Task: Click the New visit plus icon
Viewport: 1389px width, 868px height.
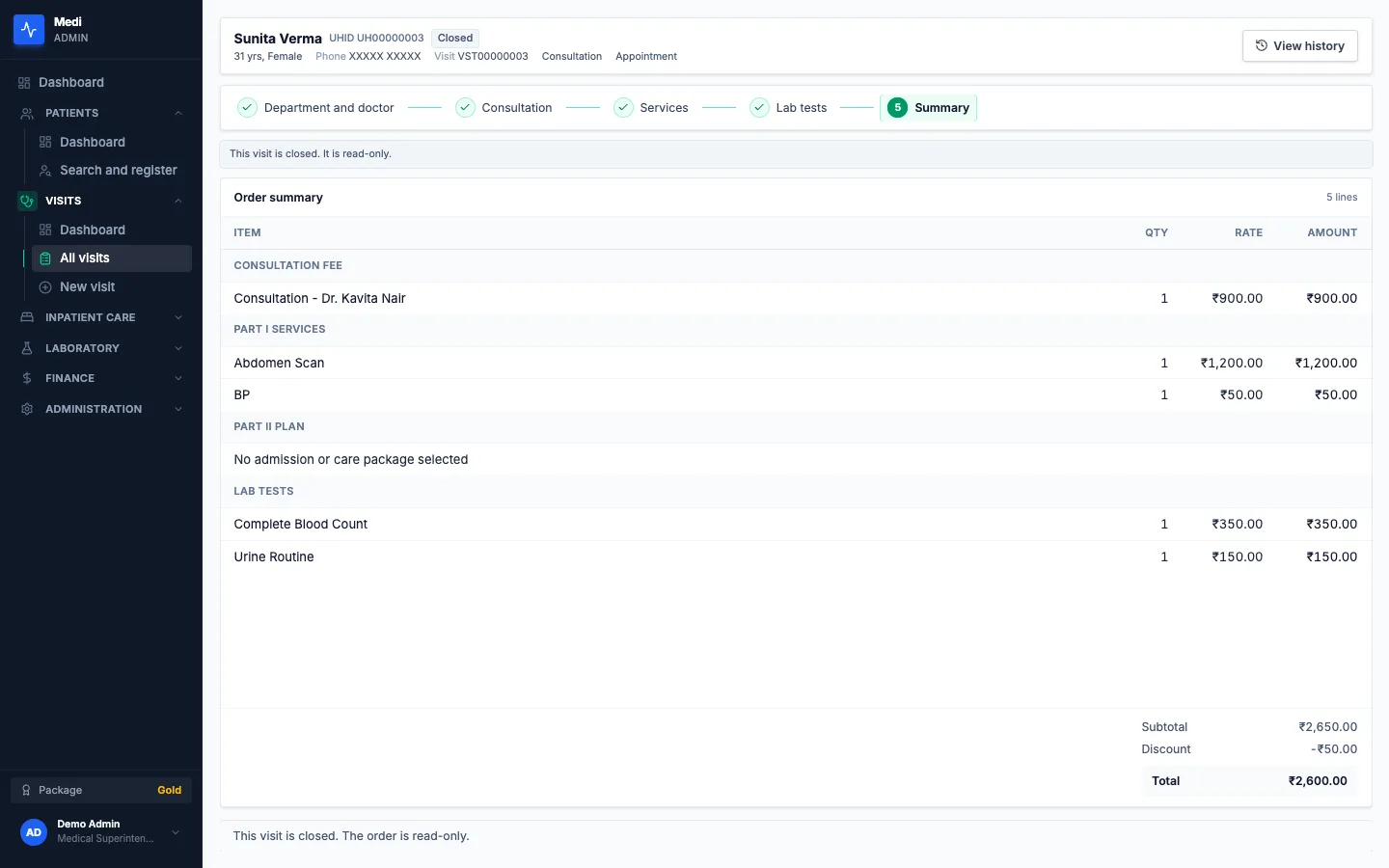Action: click(x=45, y=287)
